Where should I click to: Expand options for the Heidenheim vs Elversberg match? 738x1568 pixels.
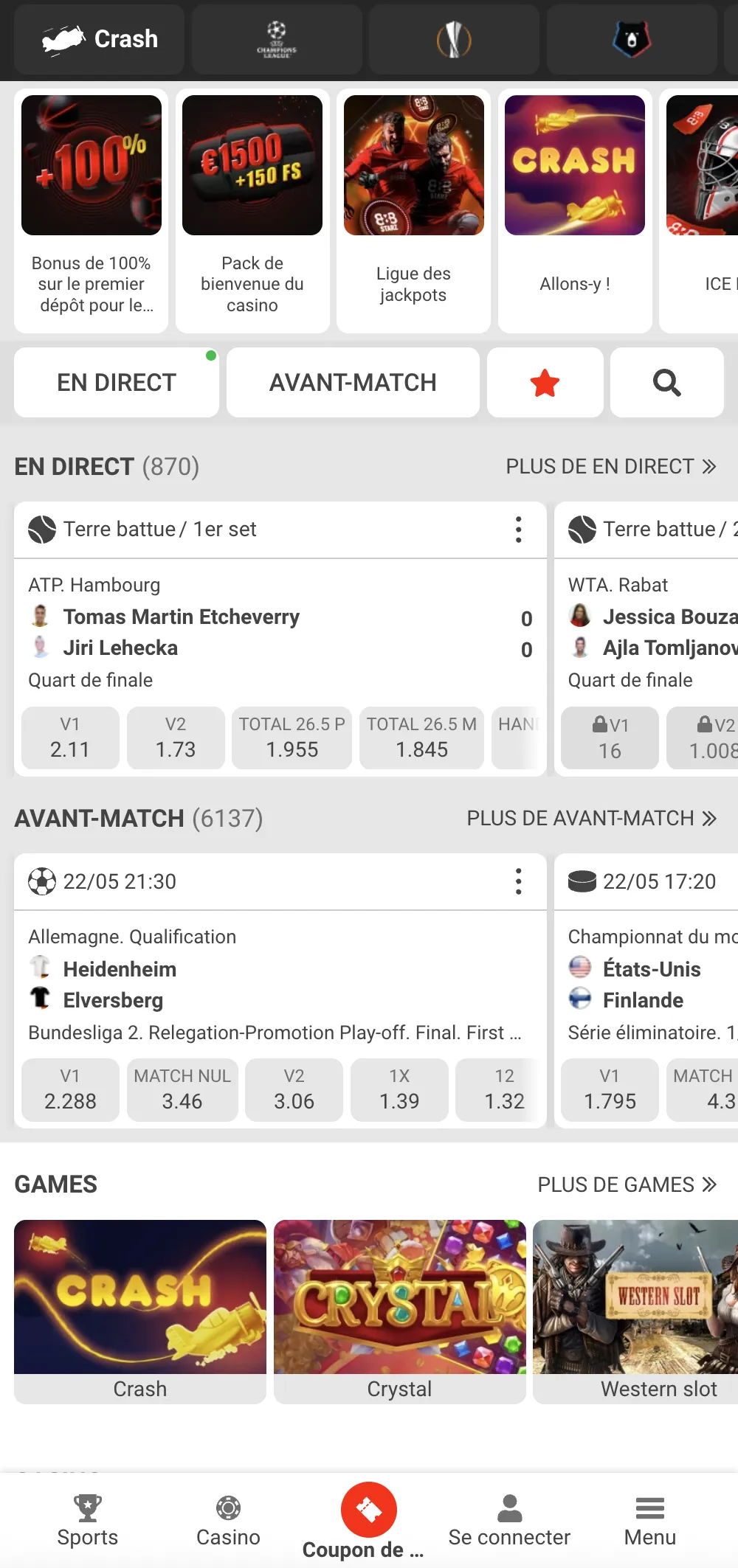519,881
